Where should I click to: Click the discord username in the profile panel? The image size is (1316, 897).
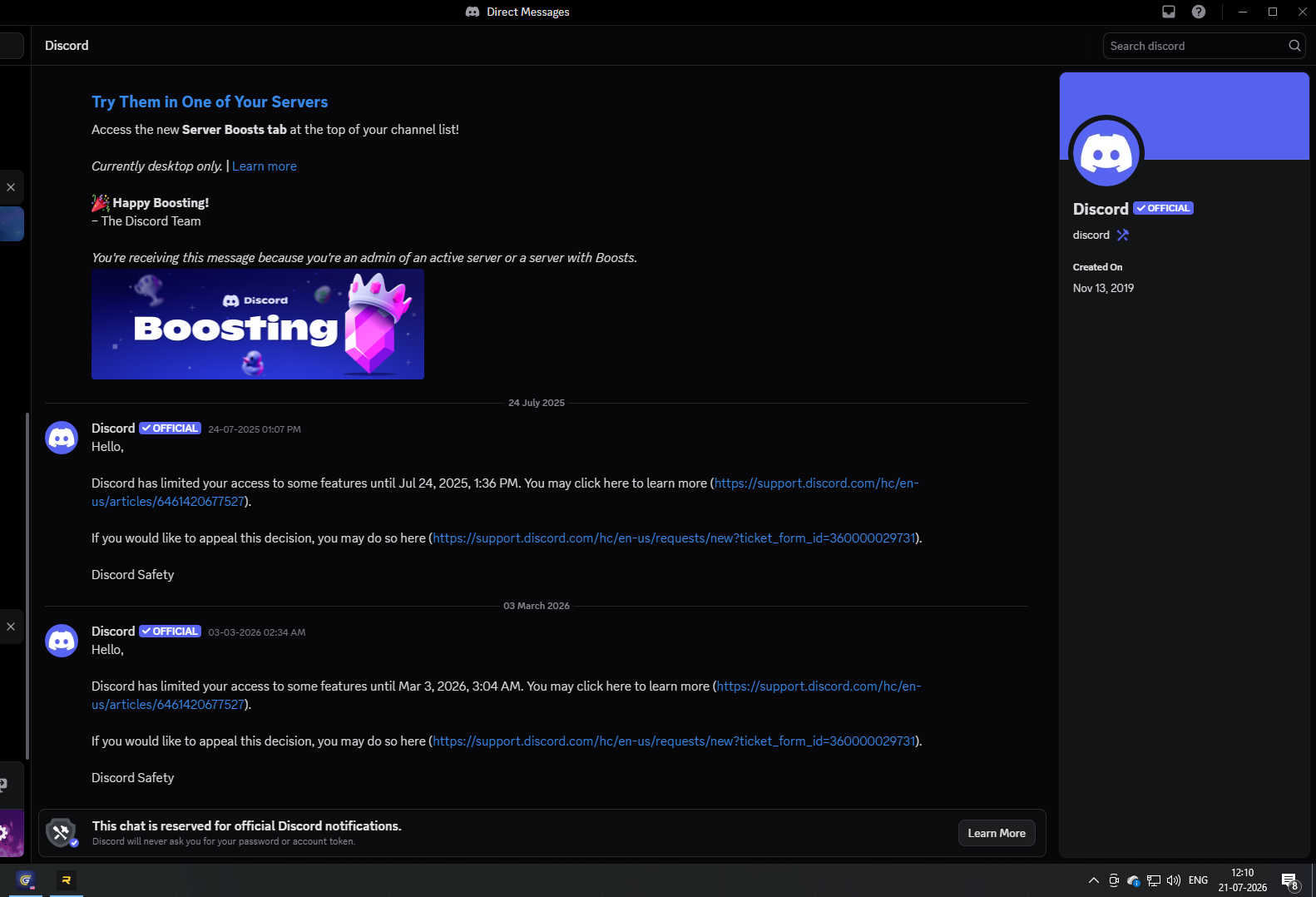[x=1091, y=235]
